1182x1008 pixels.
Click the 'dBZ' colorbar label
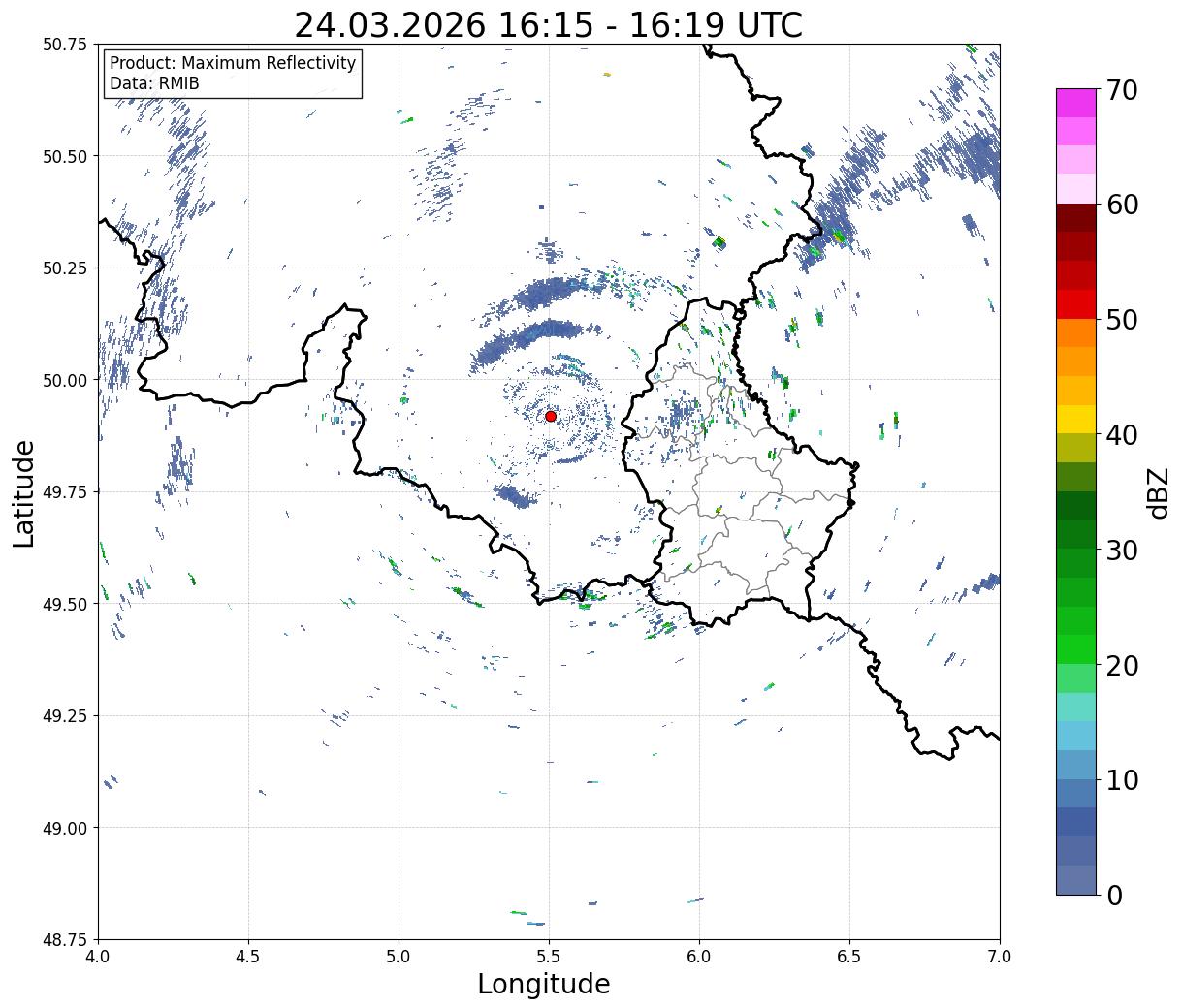(1158, 492)
